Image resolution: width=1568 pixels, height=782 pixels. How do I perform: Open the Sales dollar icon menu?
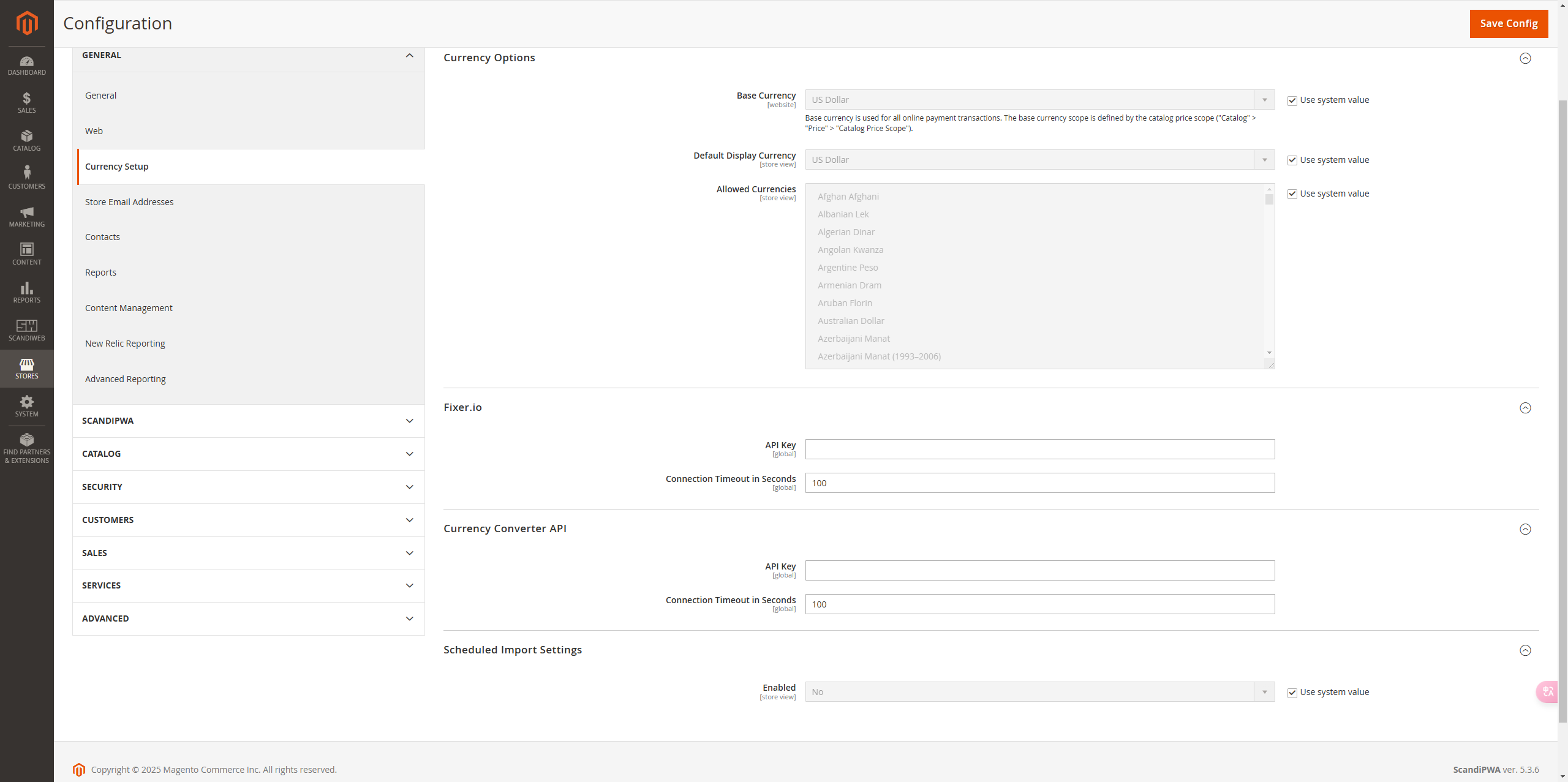[26, 103]
